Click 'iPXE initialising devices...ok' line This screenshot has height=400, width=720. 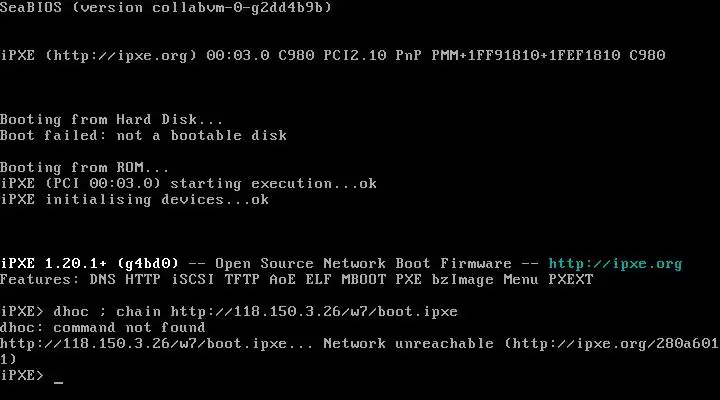[135, 199]
